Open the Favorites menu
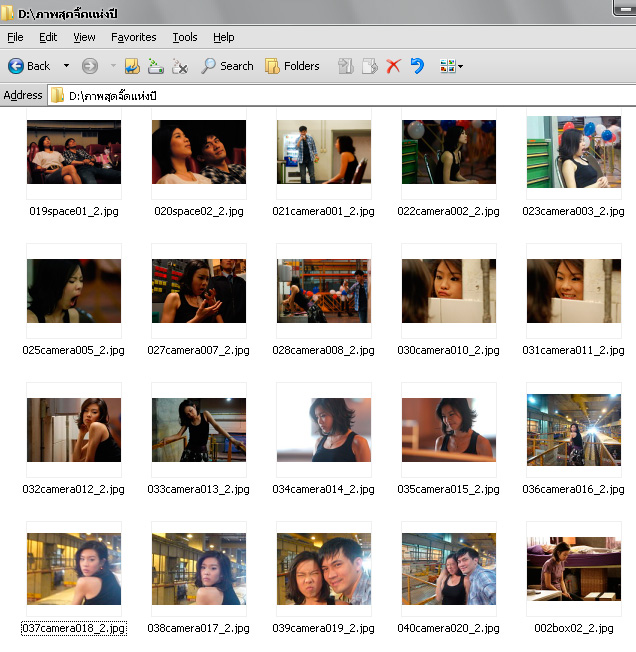 [x=133, y=37]
